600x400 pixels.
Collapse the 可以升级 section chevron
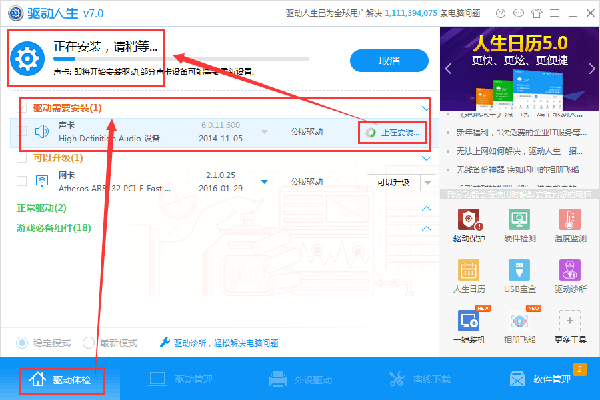coord(426,158)
